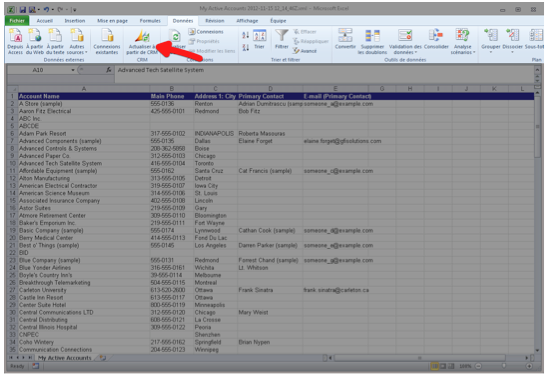
Task: Select column A header
Action: click(x=84, y=89)
